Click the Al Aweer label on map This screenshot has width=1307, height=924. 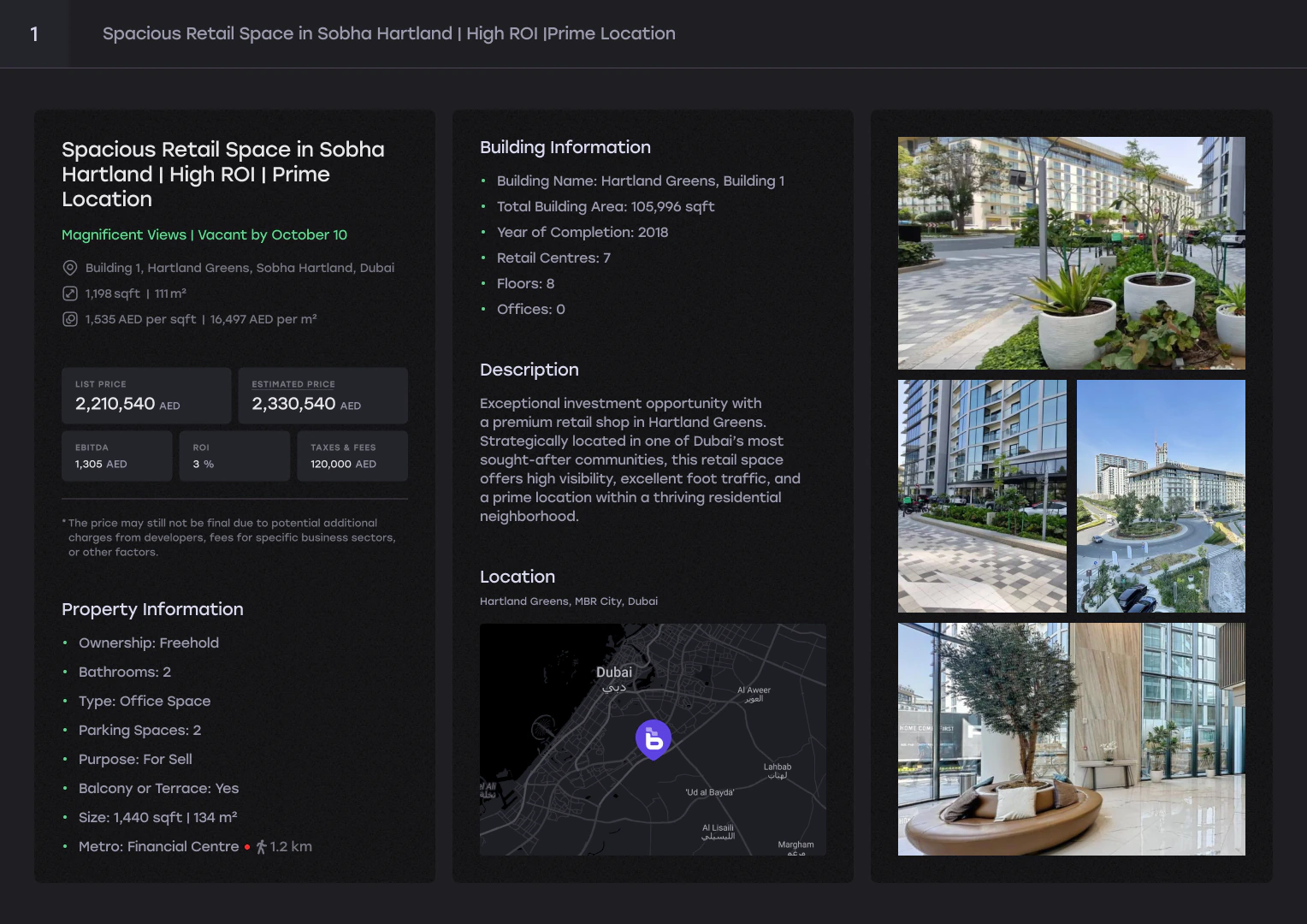point(754,694)
